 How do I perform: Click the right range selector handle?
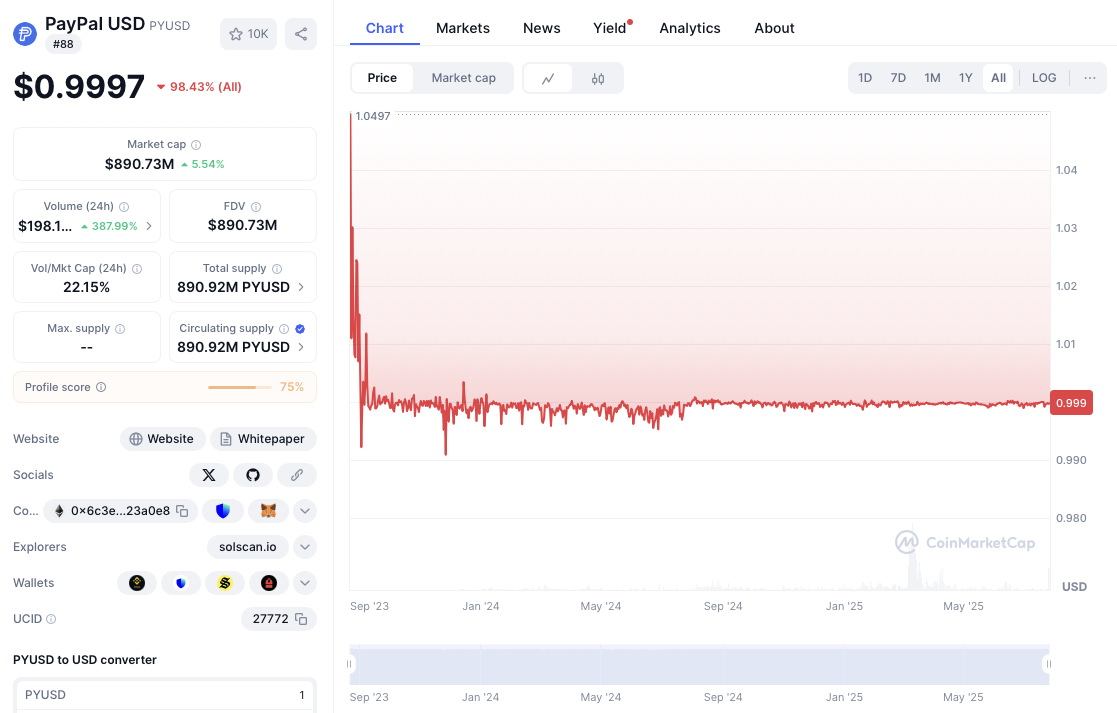1048,664
